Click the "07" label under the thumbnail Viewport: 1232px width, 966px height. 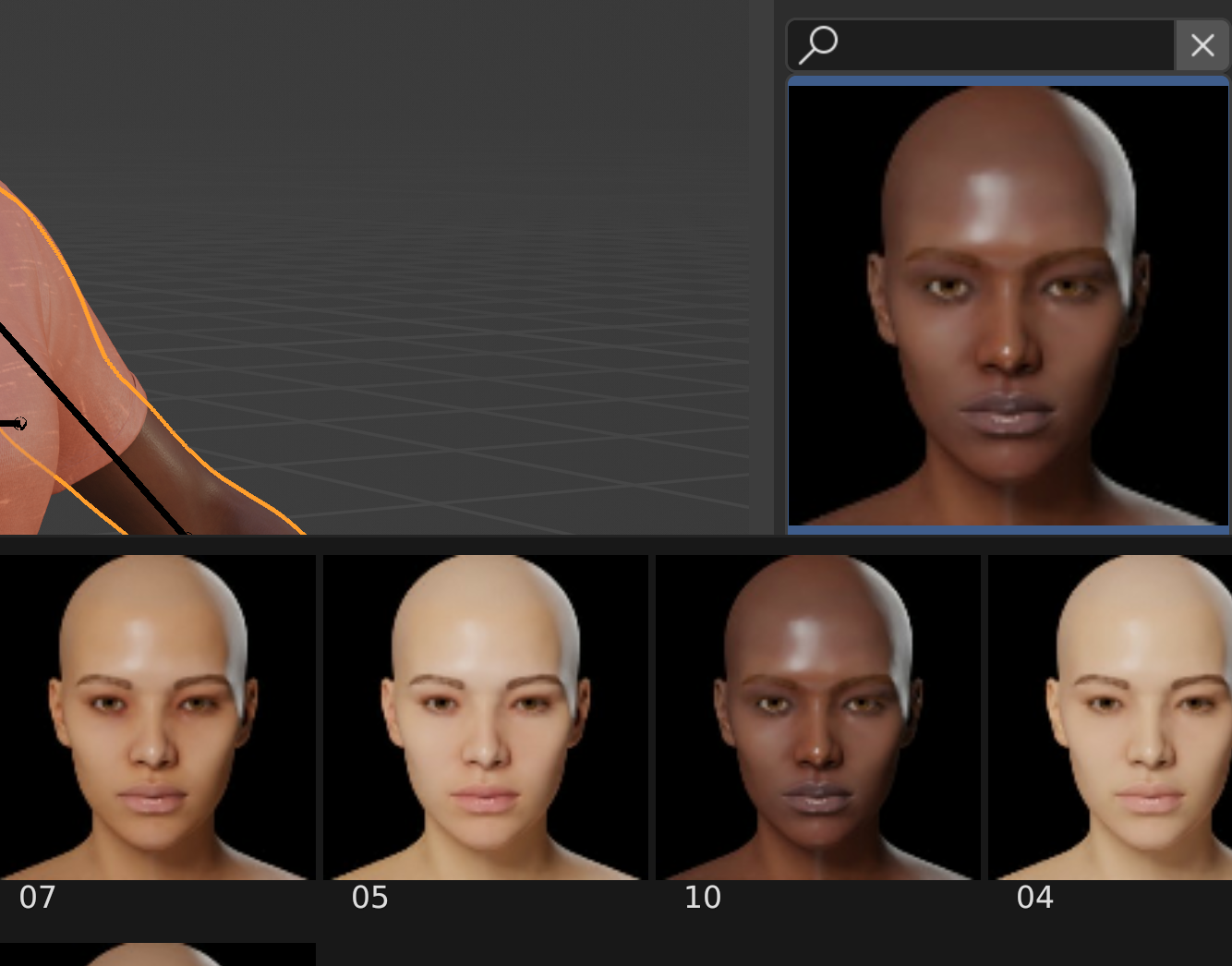coord(38,898)
